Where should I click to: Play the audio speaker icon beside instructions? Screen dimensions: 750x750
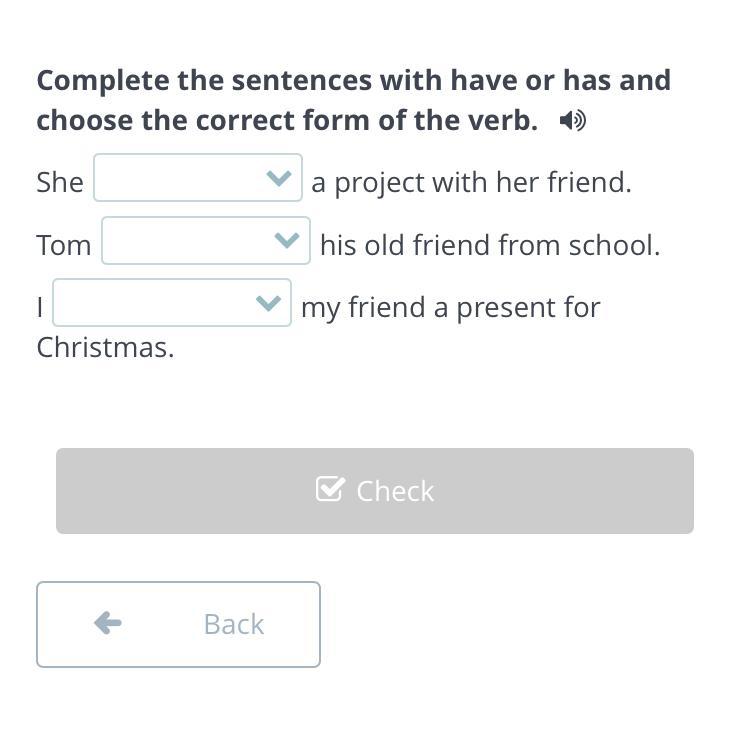click(572, 121)
